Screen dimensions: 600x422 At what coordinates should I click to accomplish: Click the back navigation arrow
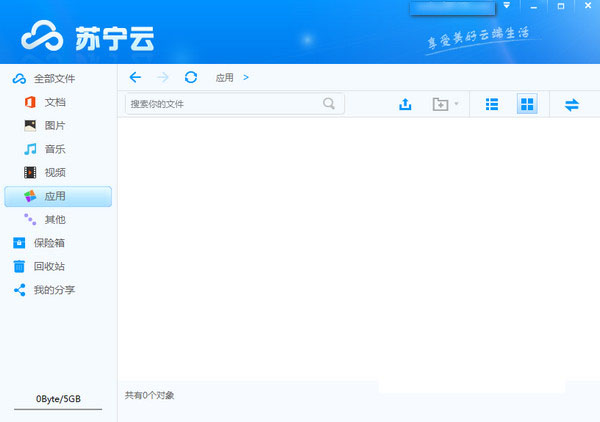135,77
